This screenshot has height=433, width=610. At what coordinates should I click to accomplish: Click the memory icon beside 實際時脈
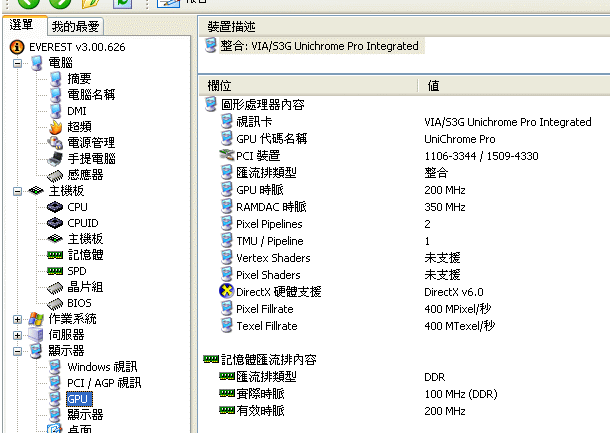click(x=227, y=393)
